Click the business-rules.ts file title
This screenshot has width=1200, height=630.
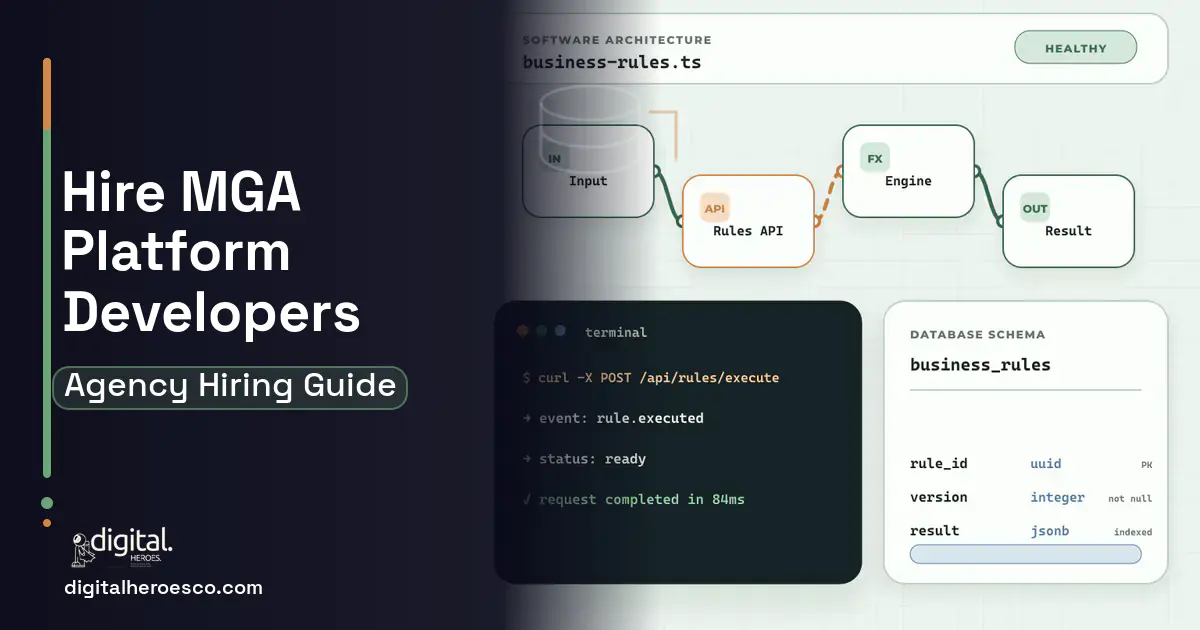(611, 62)
